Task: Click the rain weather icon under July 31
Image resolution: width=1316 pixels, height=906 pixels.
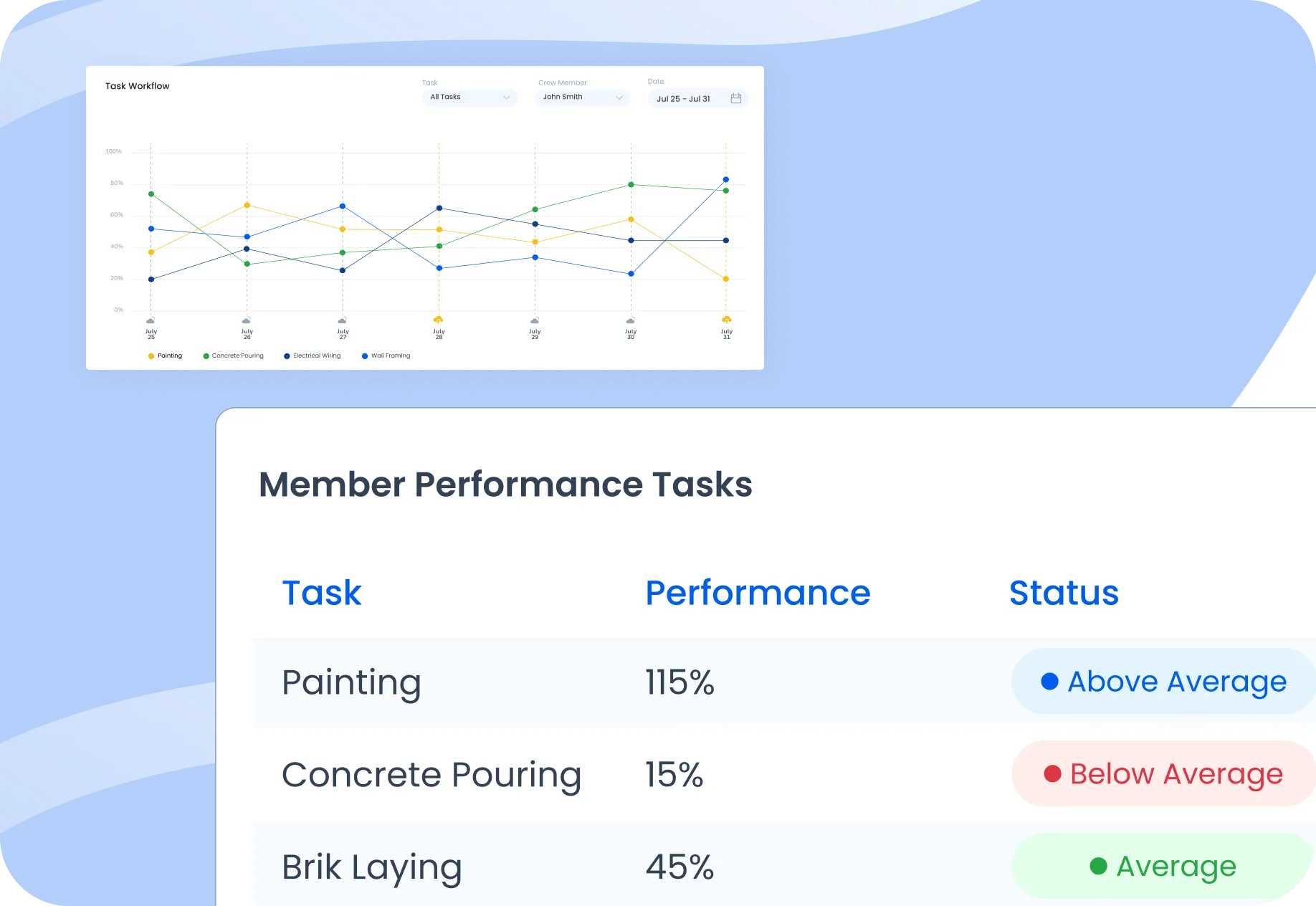Action: 725,320
